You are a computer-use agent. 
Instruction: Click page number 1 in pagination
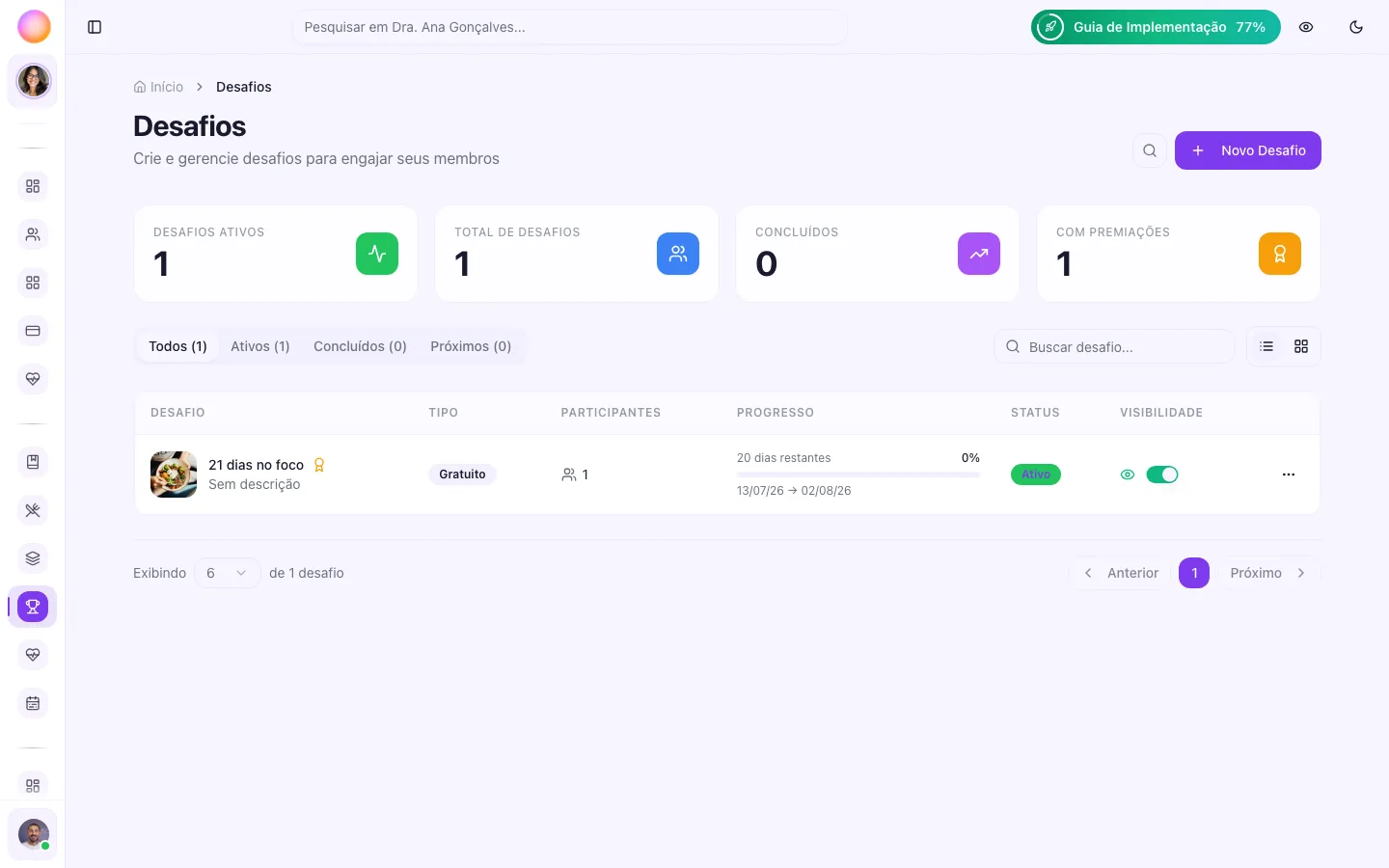[x=1194, y=573]
